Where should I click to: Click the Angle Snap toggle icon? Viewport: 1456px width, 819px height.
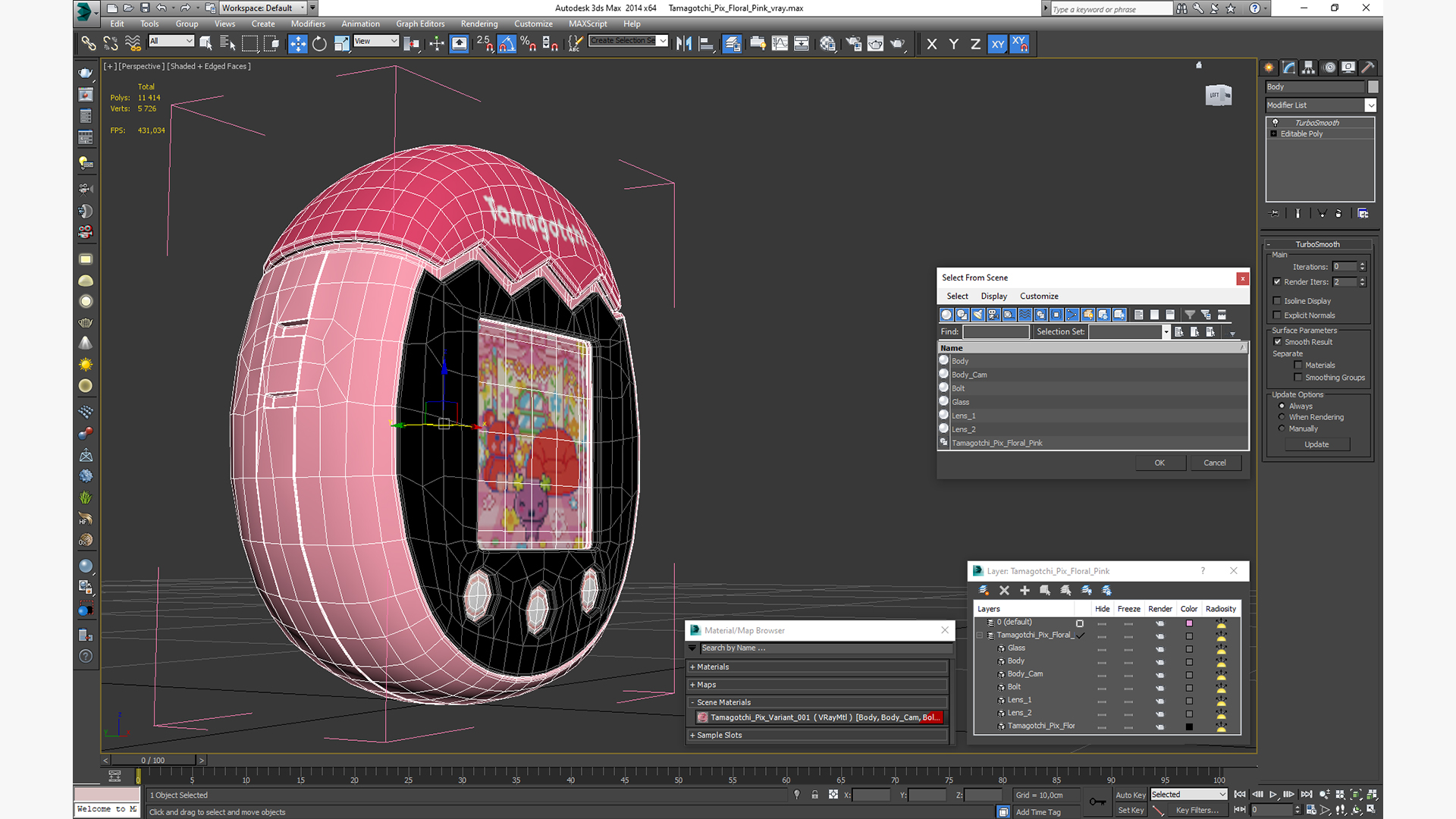pyautogui.click(x=507, y=44)
